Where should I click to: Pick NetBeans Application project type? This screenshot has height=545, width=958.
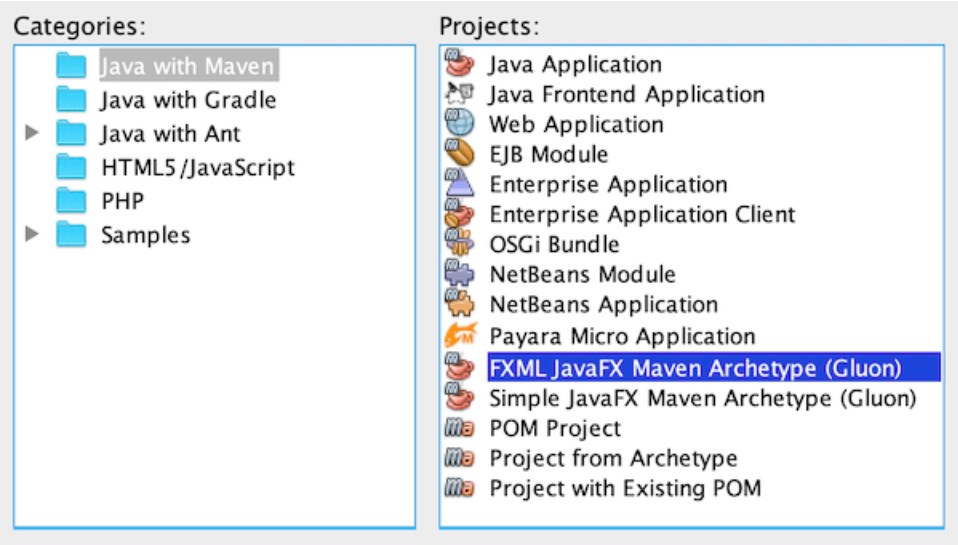tap(604, 304)
